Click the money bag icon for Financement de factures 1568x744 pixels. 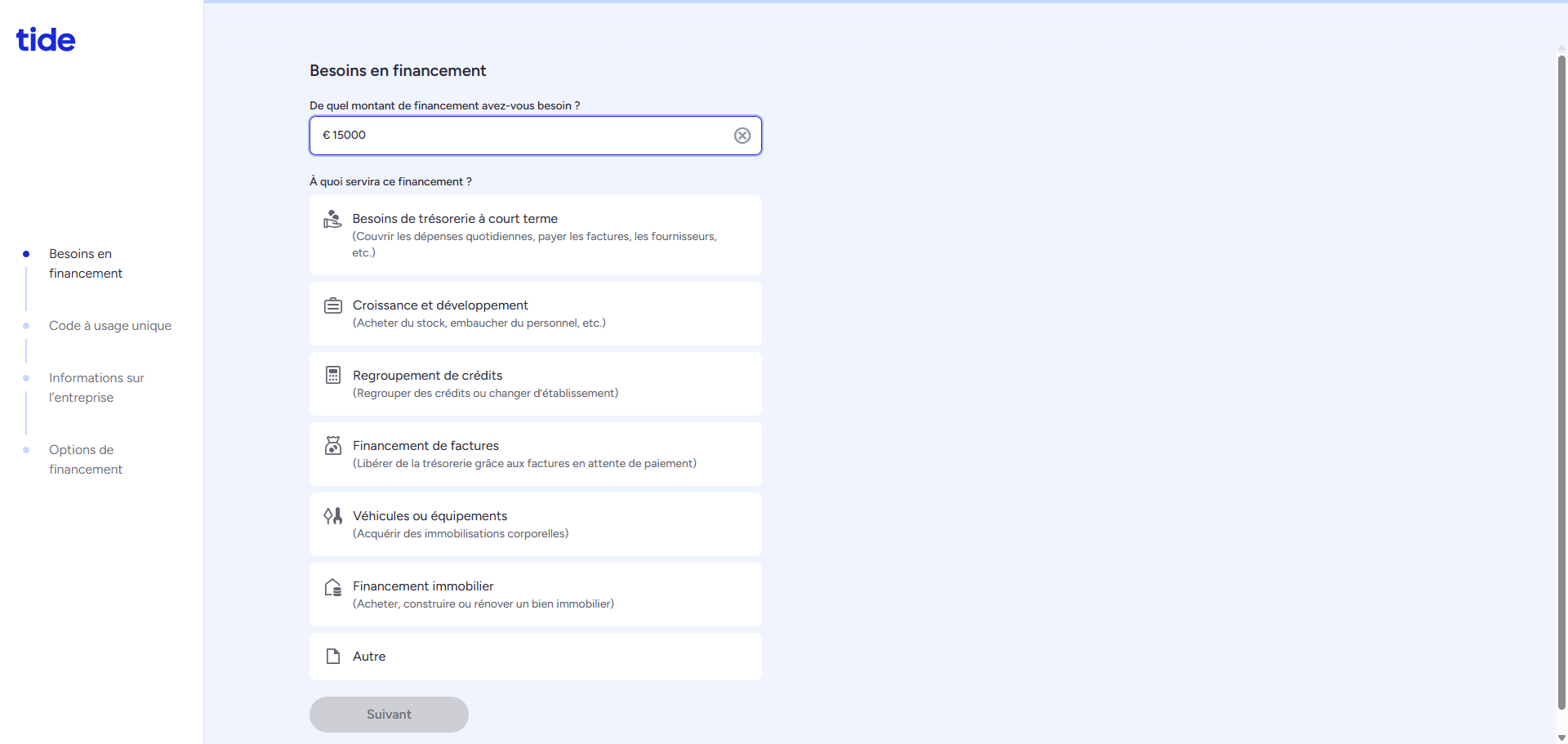point(333,446)
